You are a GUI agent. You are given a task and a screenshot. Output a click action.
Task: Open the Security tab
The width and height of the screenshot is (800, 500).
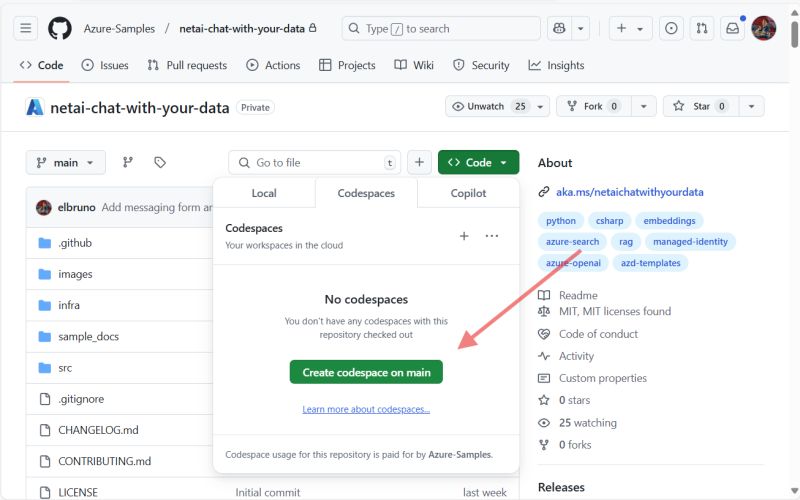pos(481,65)
